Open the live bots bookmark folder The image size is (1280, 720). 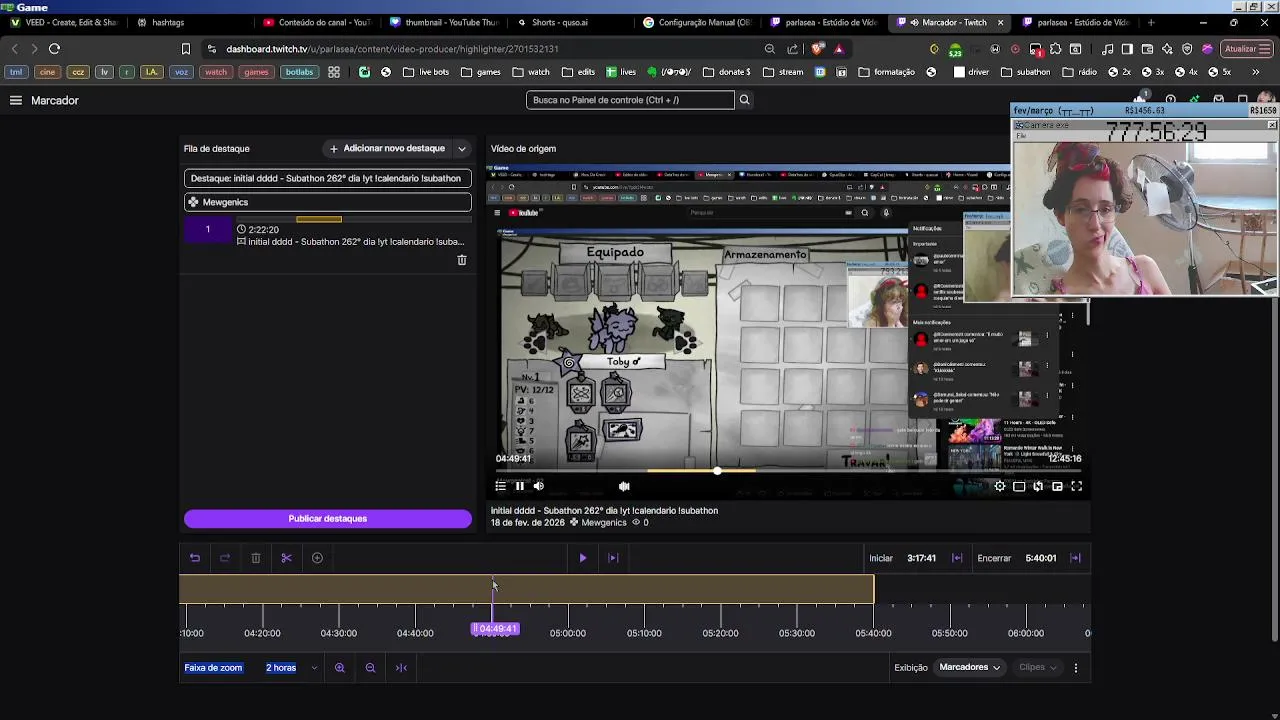[425, 72]
